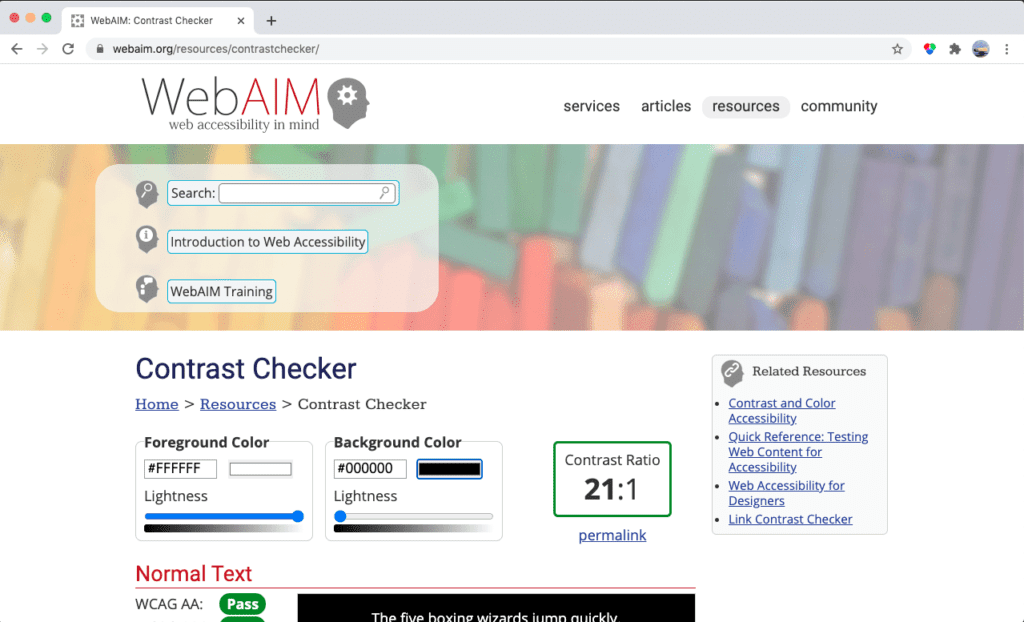
Task: Click the address bar URL
Action: pyautogui.click(x=216, y=49)
